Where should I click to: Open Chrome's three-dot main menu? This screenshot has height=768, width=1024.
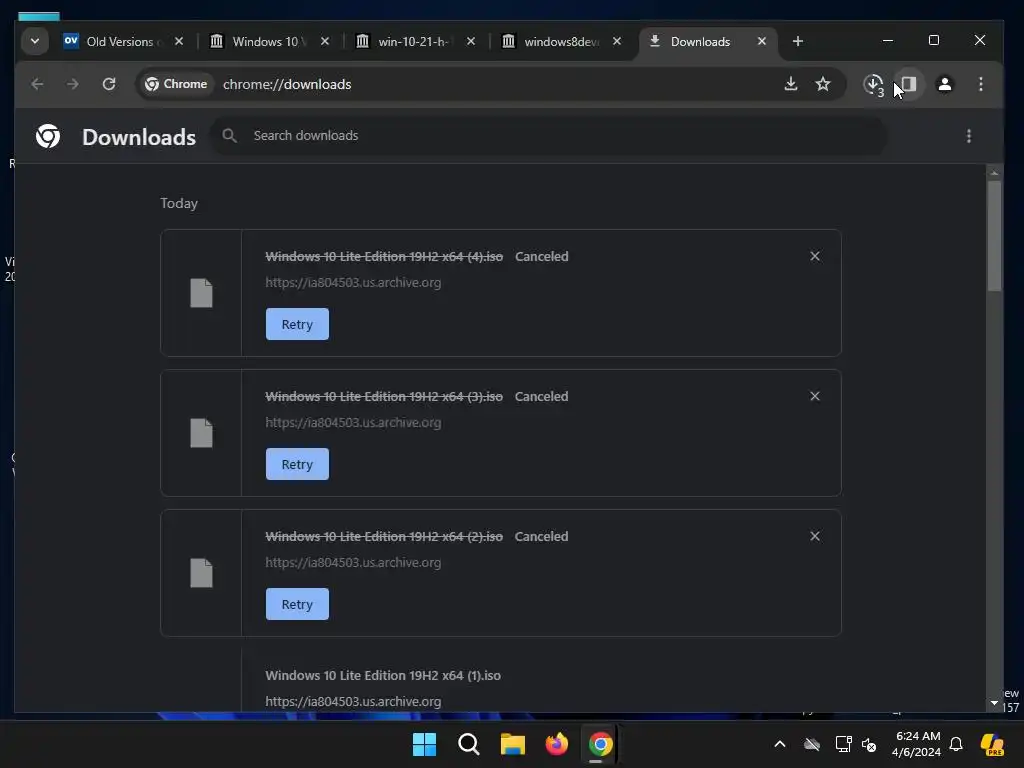coord(980,84)
